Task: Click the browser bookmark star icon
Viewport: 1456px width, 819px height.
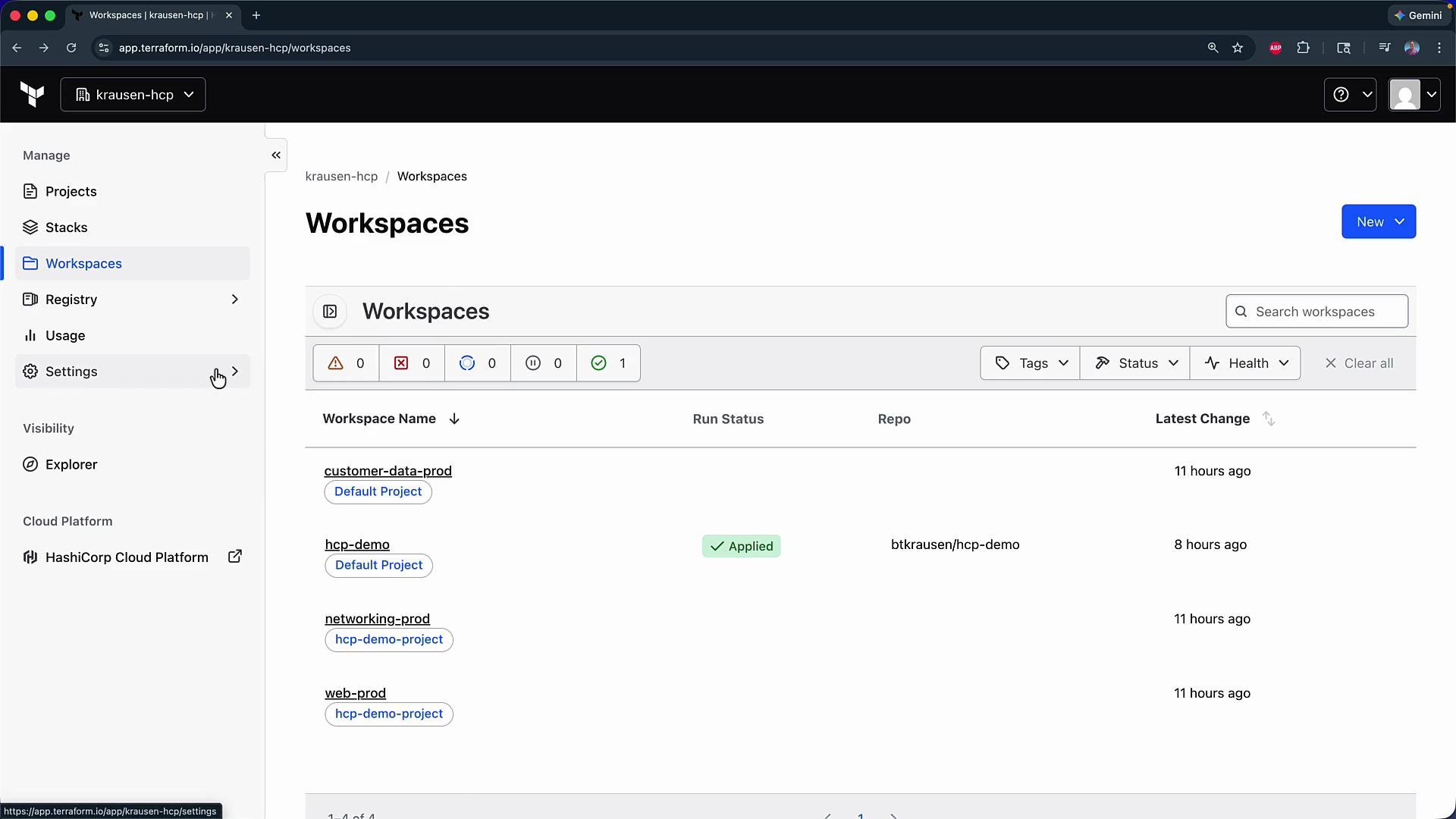Action: (x=1238, y=48)
